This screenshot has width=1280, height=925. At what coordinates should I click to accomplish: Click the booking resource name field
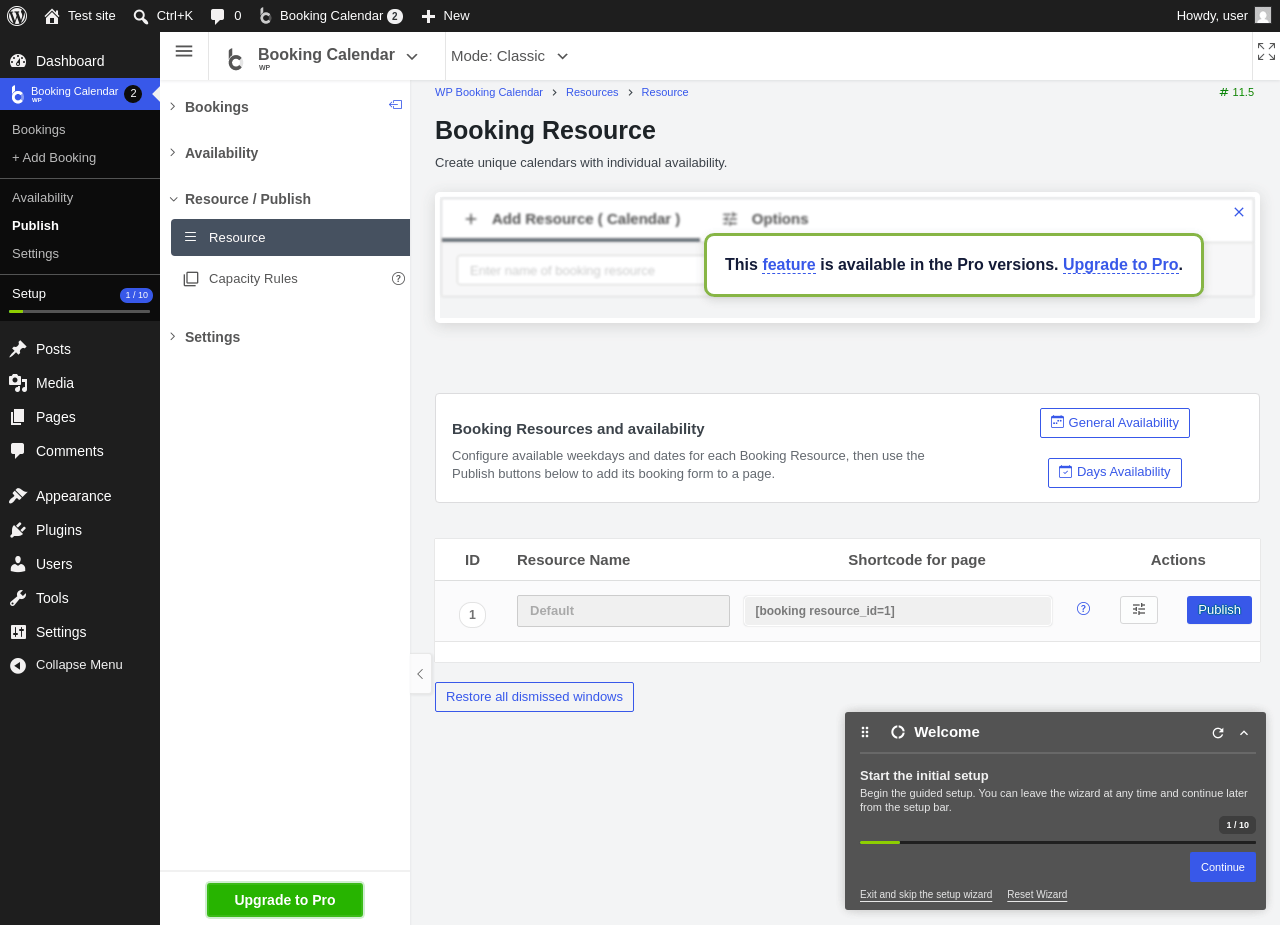[x=581, y=271]
